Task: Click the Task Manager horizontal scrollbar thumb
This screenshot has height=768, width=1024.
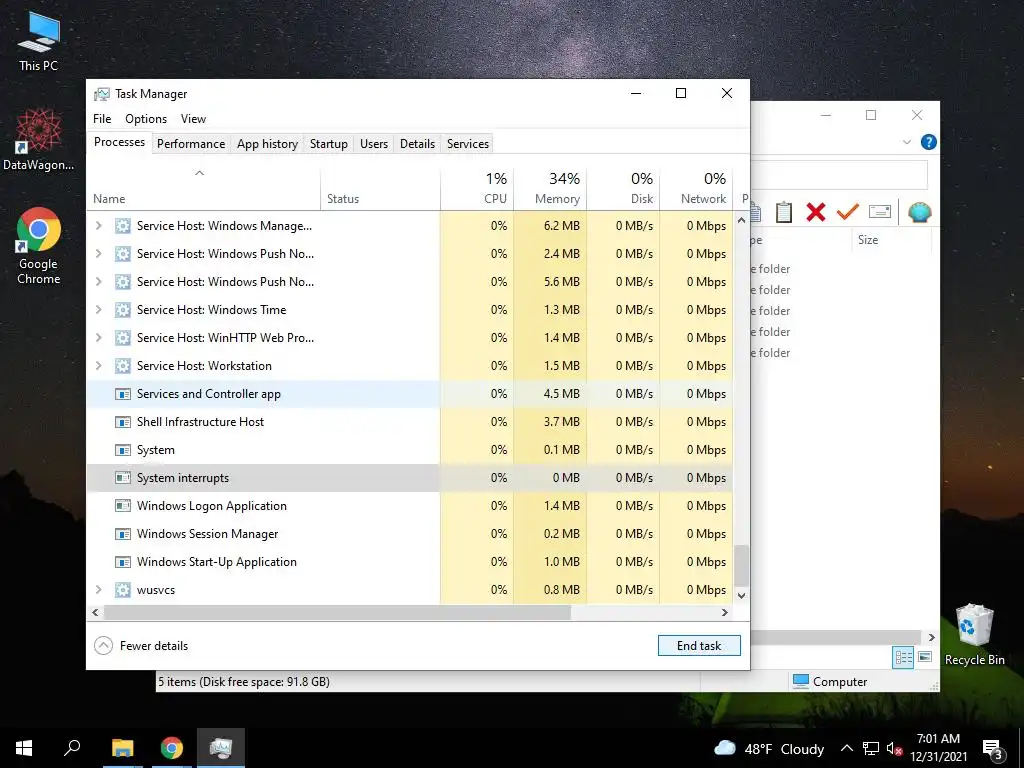Action: point(337,613)
